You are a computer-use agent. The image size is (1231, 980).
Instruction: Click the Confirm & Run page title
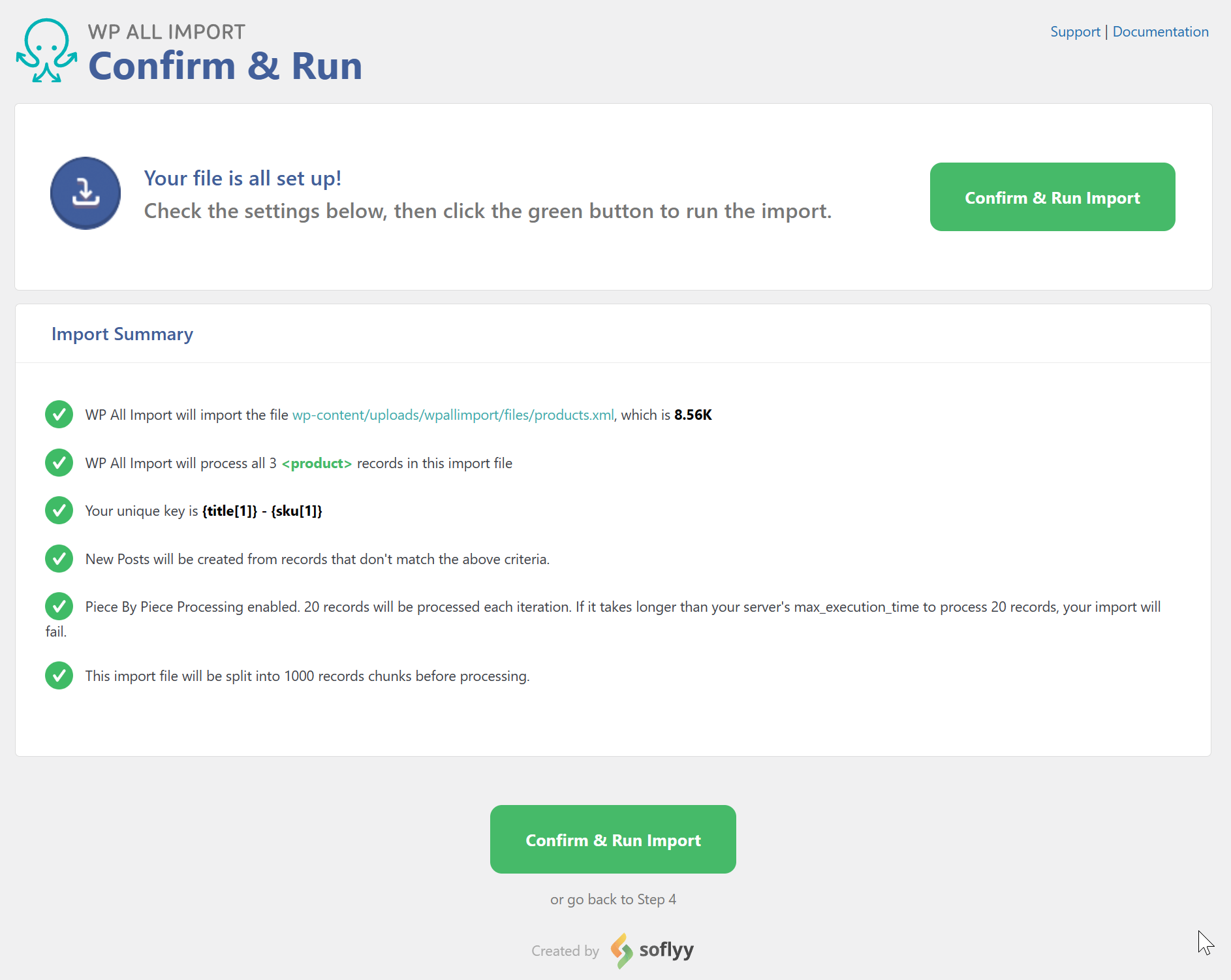(225, 66)
